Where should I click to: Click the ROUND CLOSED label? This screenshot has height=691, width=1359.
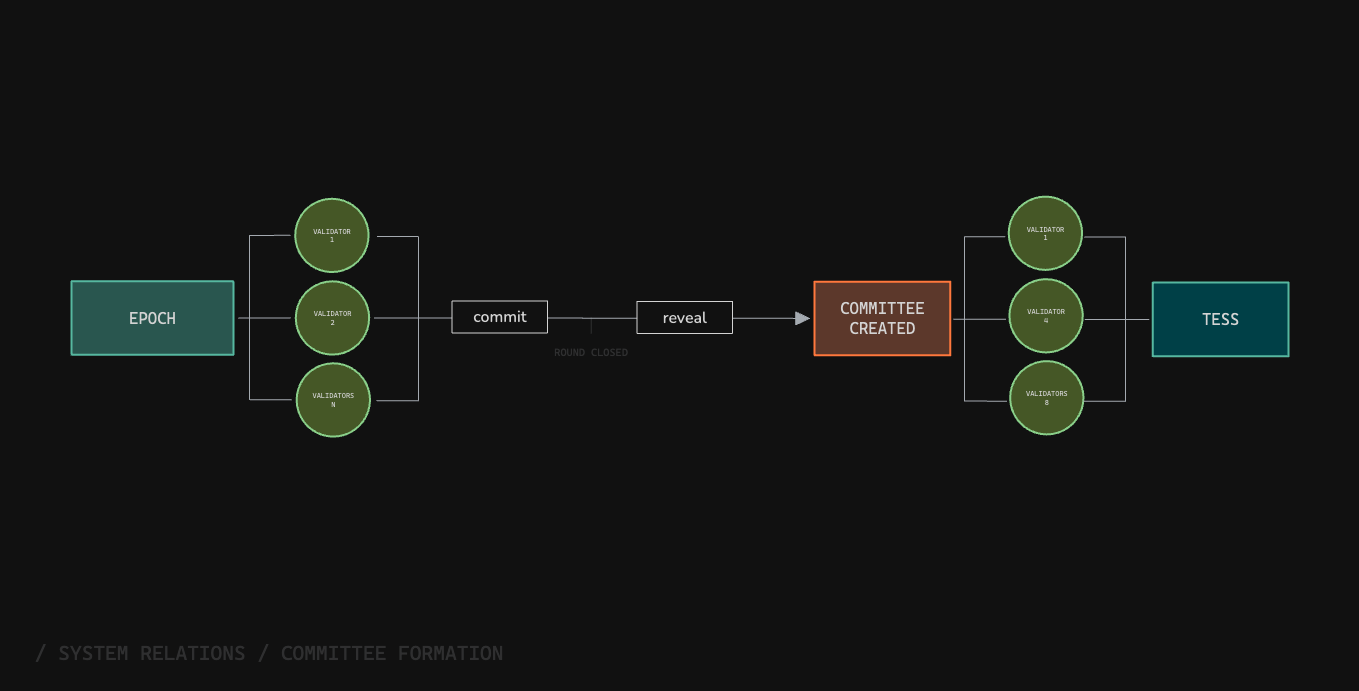[591, 353]
